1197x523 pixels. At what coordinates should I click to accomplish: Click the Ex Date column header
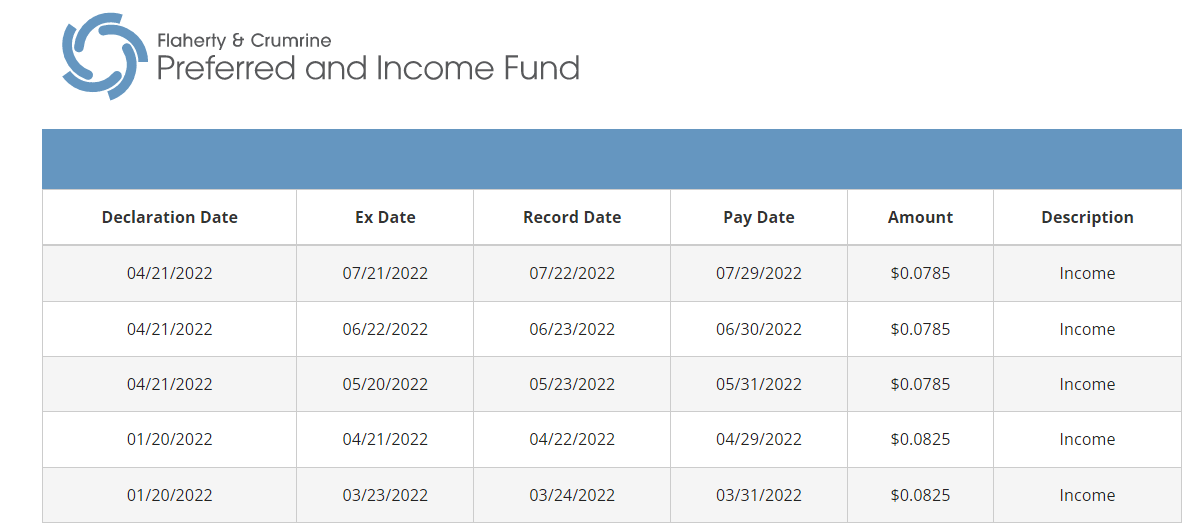[385, 217]
